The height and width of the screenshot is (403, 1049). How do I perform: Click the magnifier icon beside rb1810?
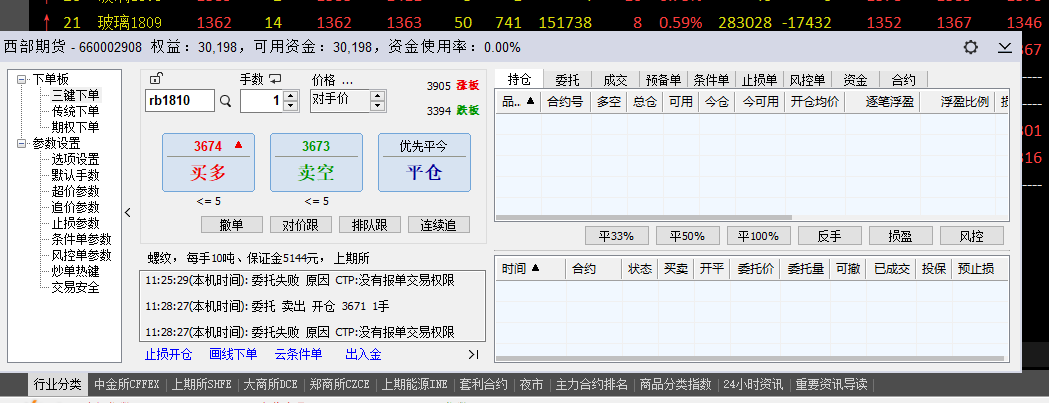(x=225, y=101)
